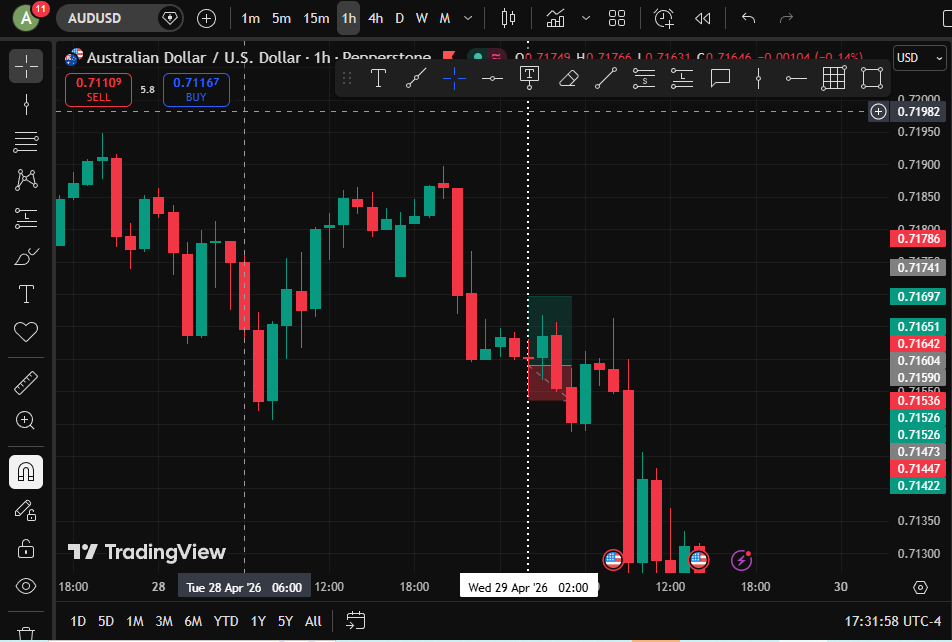Activate the zoom in tool
This screenshot has width=952, height=642.
pyautogui.click(x=26, y=420)
